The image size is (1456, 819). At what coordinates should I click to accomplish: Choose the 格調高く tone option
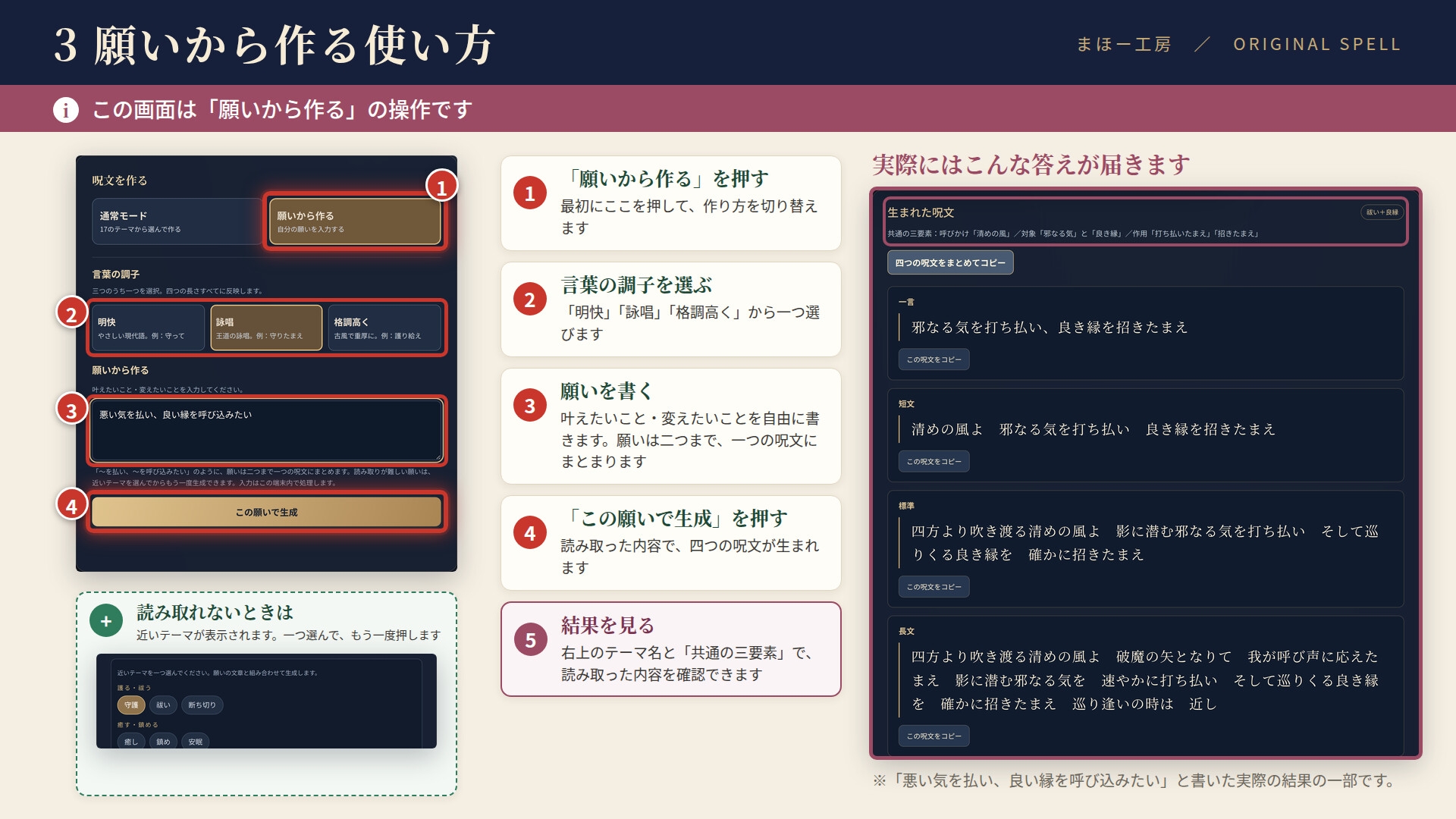[x=384, y=328]
